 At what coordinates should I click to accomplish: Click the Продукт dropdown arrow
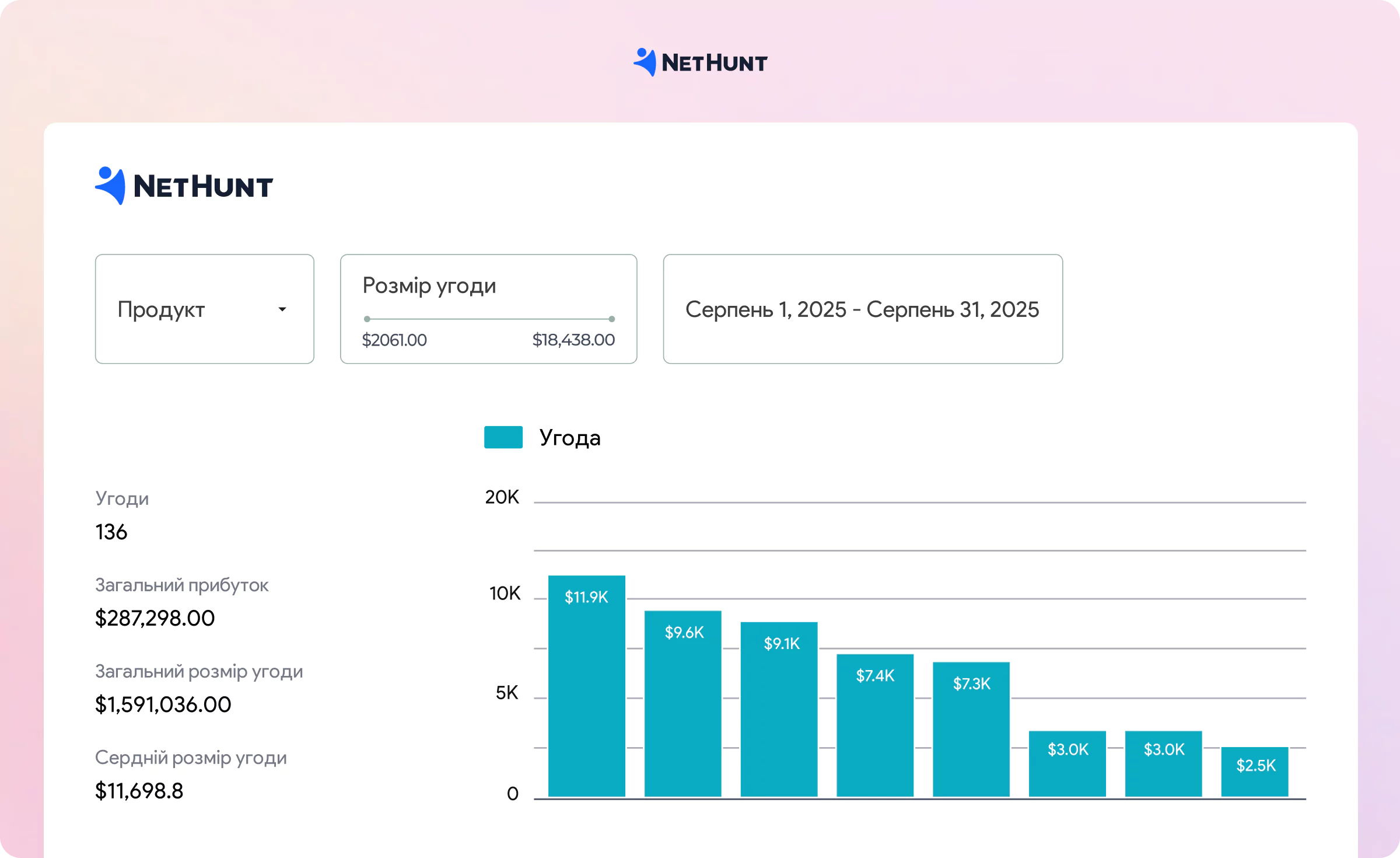(x=282, y=309)
